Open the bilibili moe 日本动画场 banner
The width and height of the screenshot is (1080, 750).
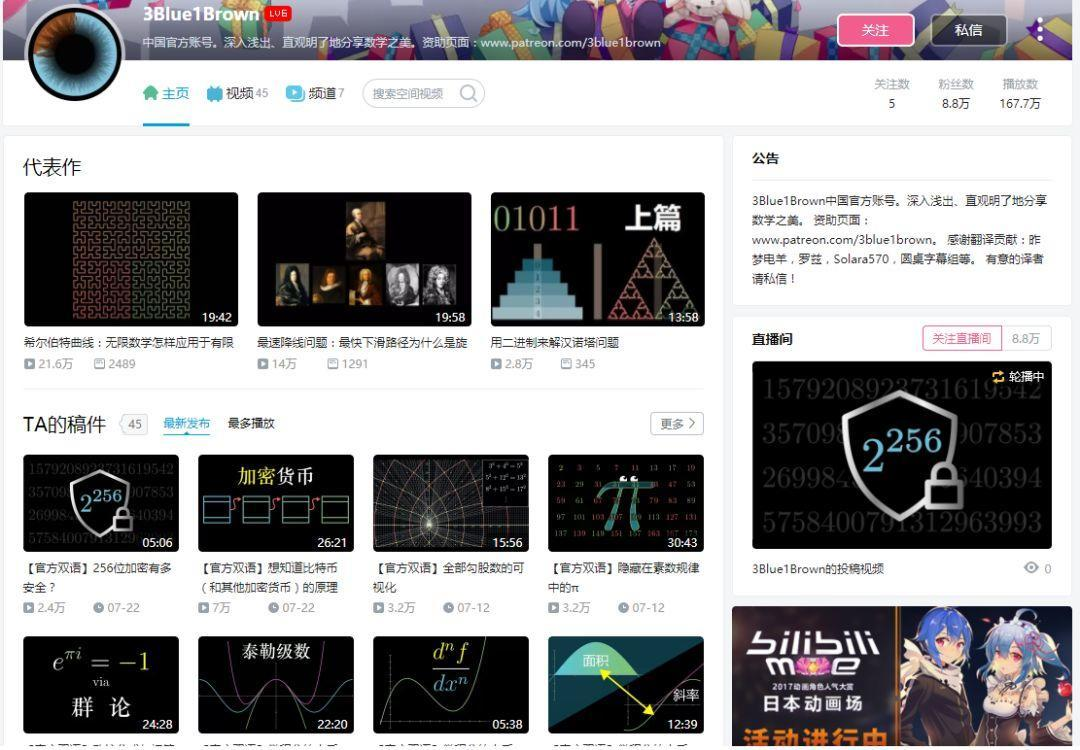[x=902, y=676]
